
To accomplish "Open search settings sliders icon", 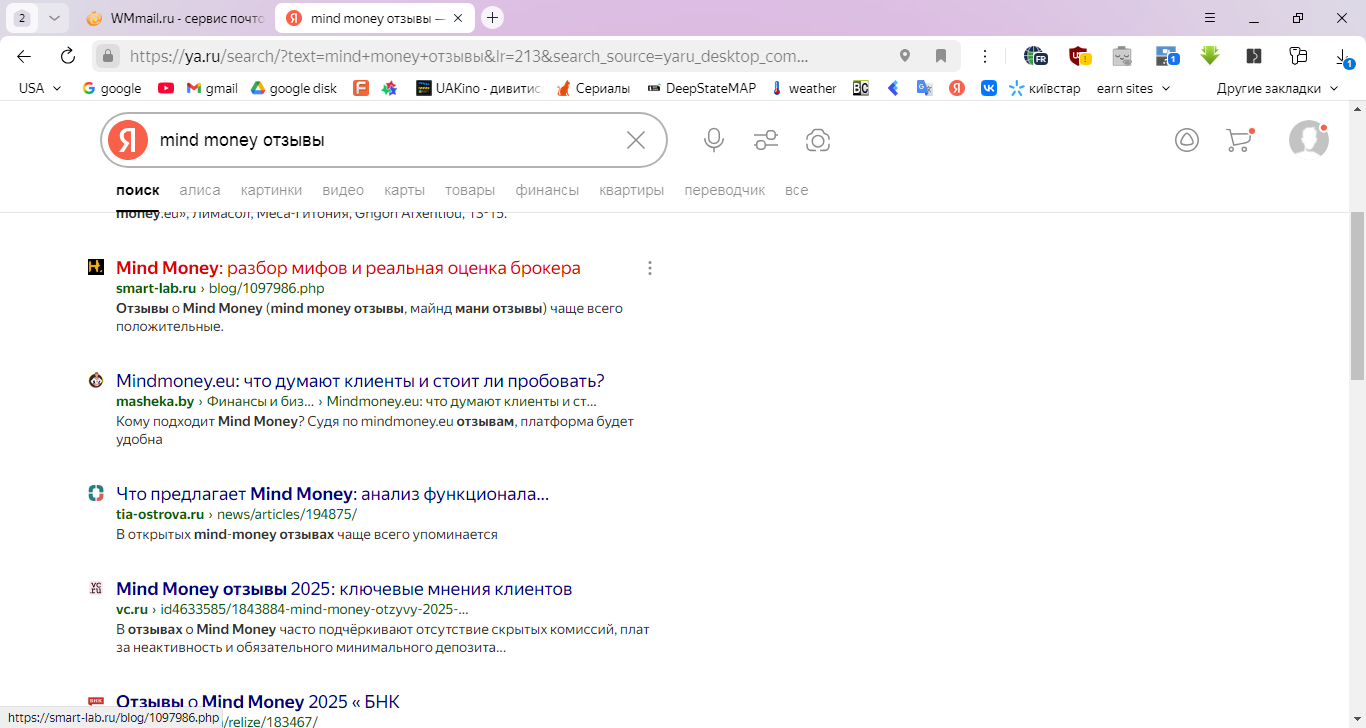I will pos(766,140).
